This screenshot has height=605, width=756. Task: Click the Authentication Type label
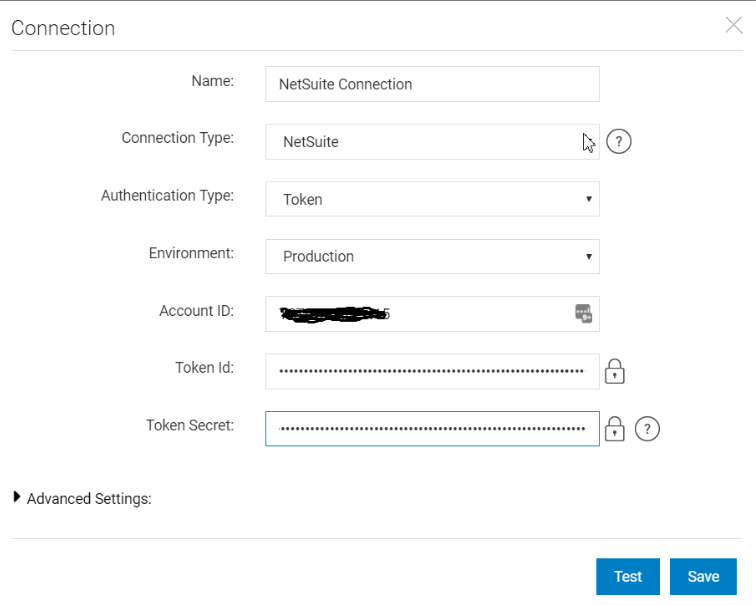(x=167, y=196)
